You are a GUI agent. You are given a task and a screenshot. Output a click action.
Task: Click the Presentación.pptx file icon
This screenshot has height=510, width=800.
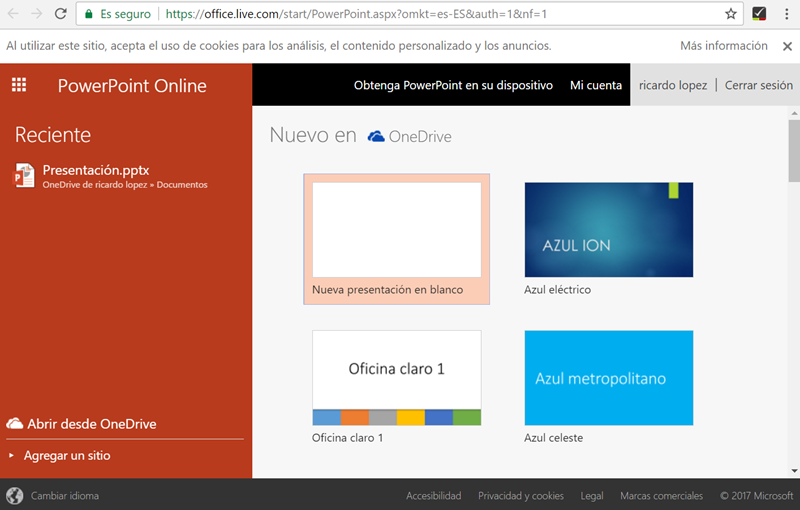(x=24, y=175)
